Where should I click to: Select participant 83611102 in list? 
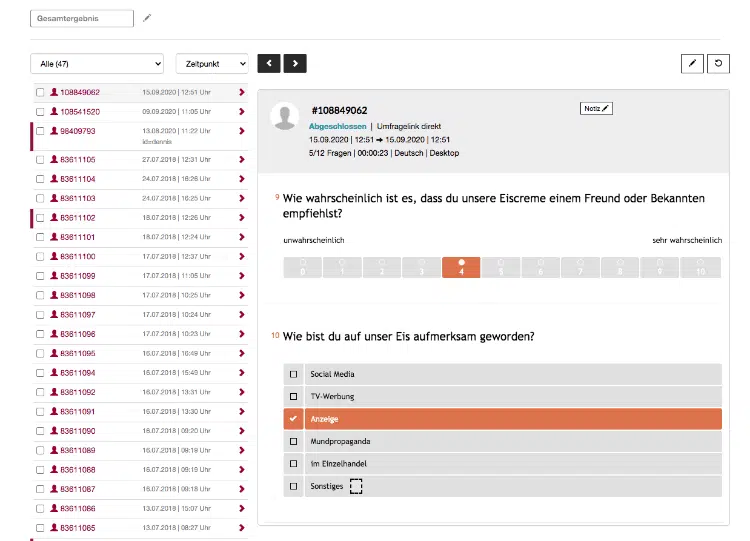[x=77, y=218]
